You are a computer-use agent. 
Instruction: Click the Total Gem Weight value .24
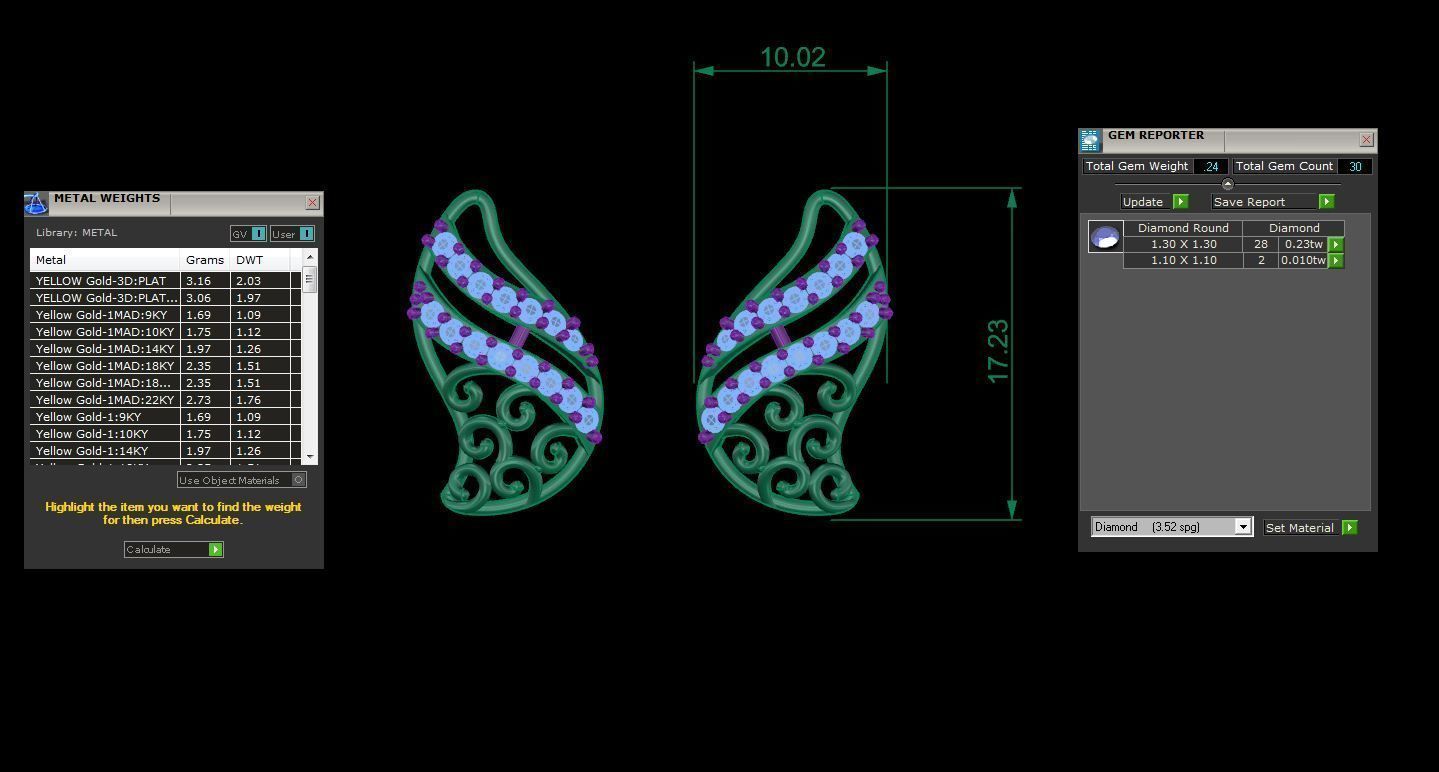(1210, 166)
